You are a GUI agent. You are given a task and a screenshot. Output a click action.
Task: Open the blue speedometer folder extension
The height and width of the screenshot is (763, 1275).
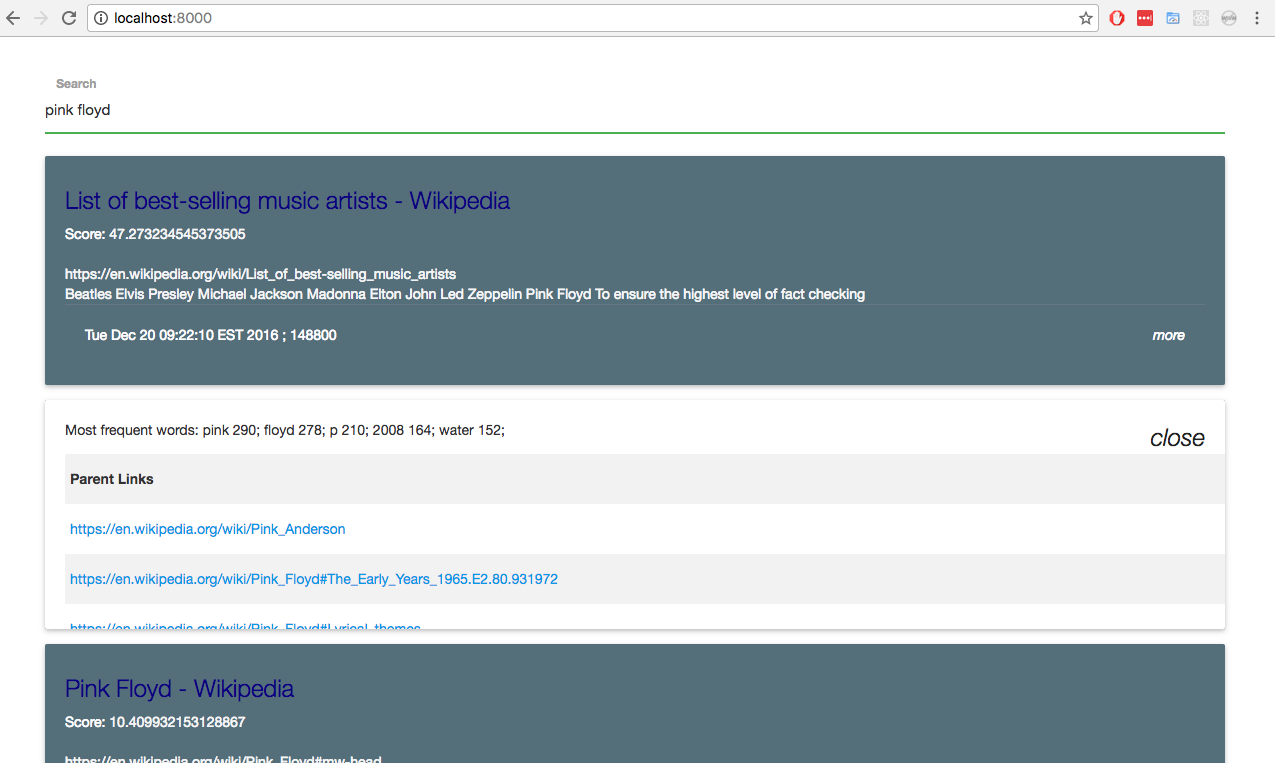[x=1173, y=18]
